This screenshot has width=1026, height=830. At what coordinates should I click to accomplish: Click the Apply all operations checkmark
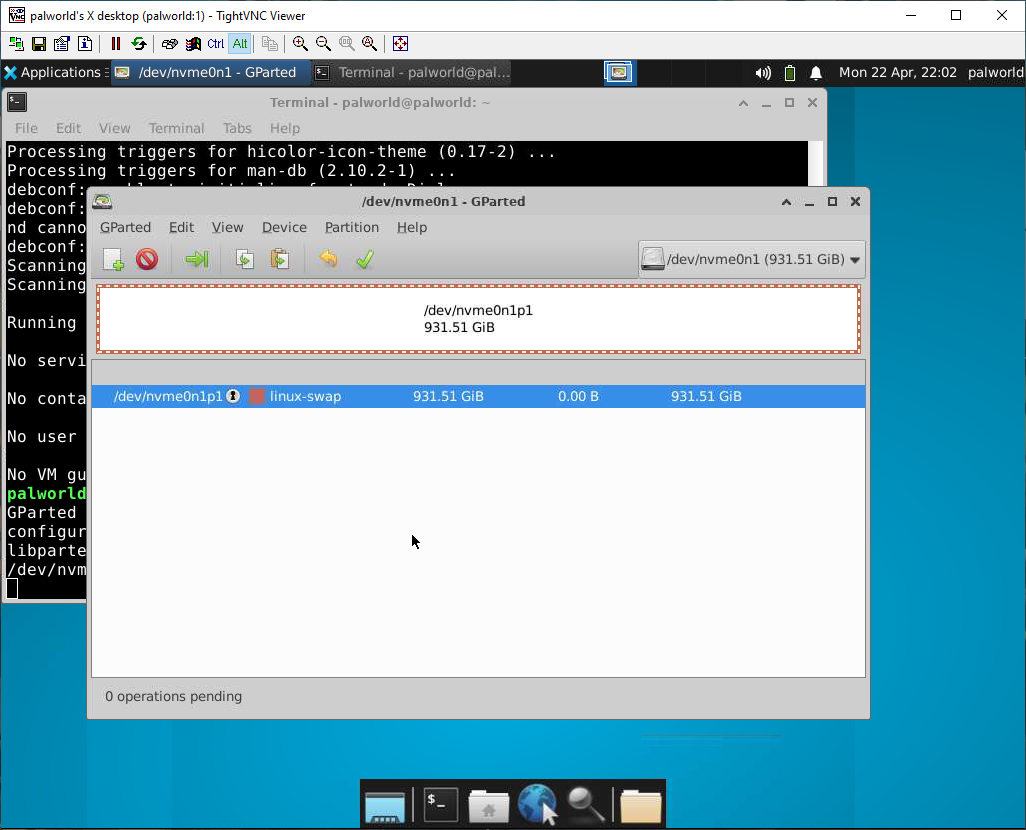click(364, 259)
